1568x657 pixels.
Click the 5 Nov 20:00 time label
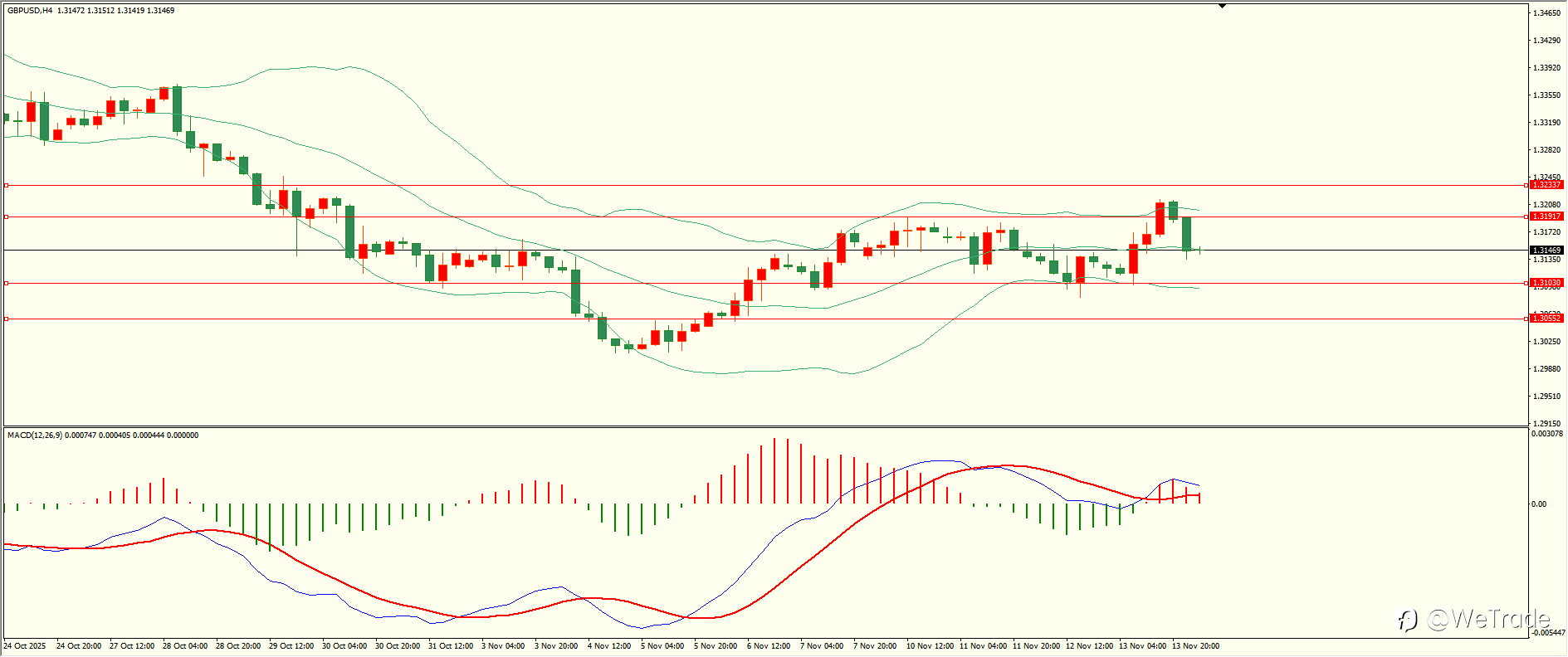pos(716,646)
